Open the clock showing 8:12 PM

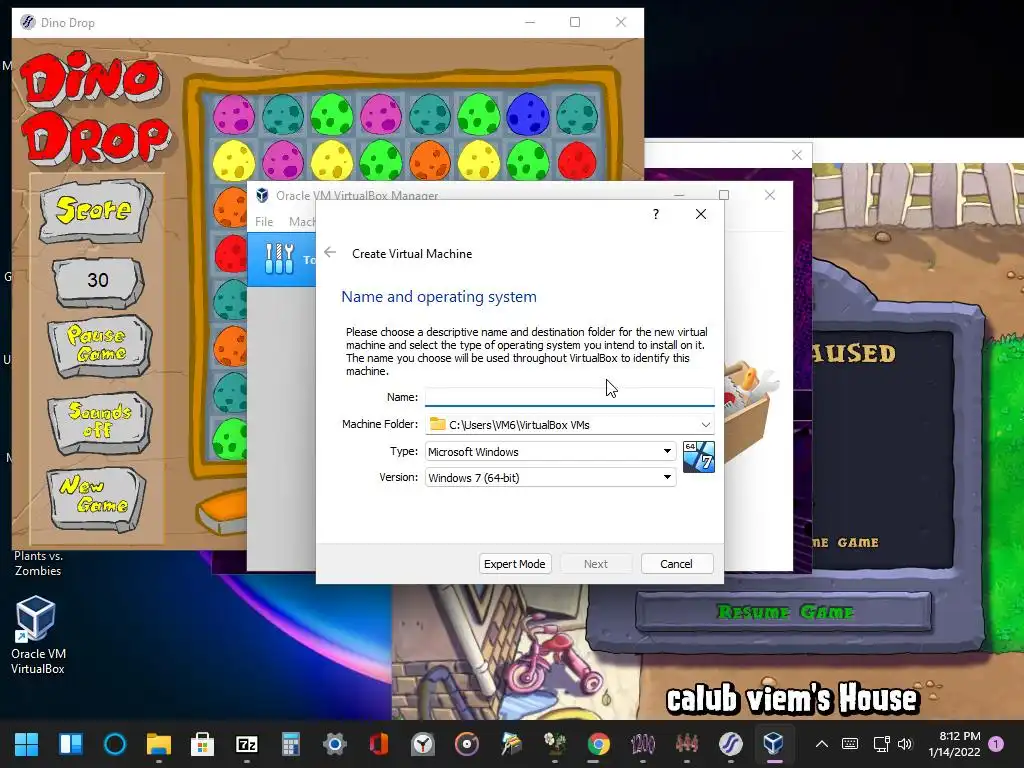click(954, 744)
